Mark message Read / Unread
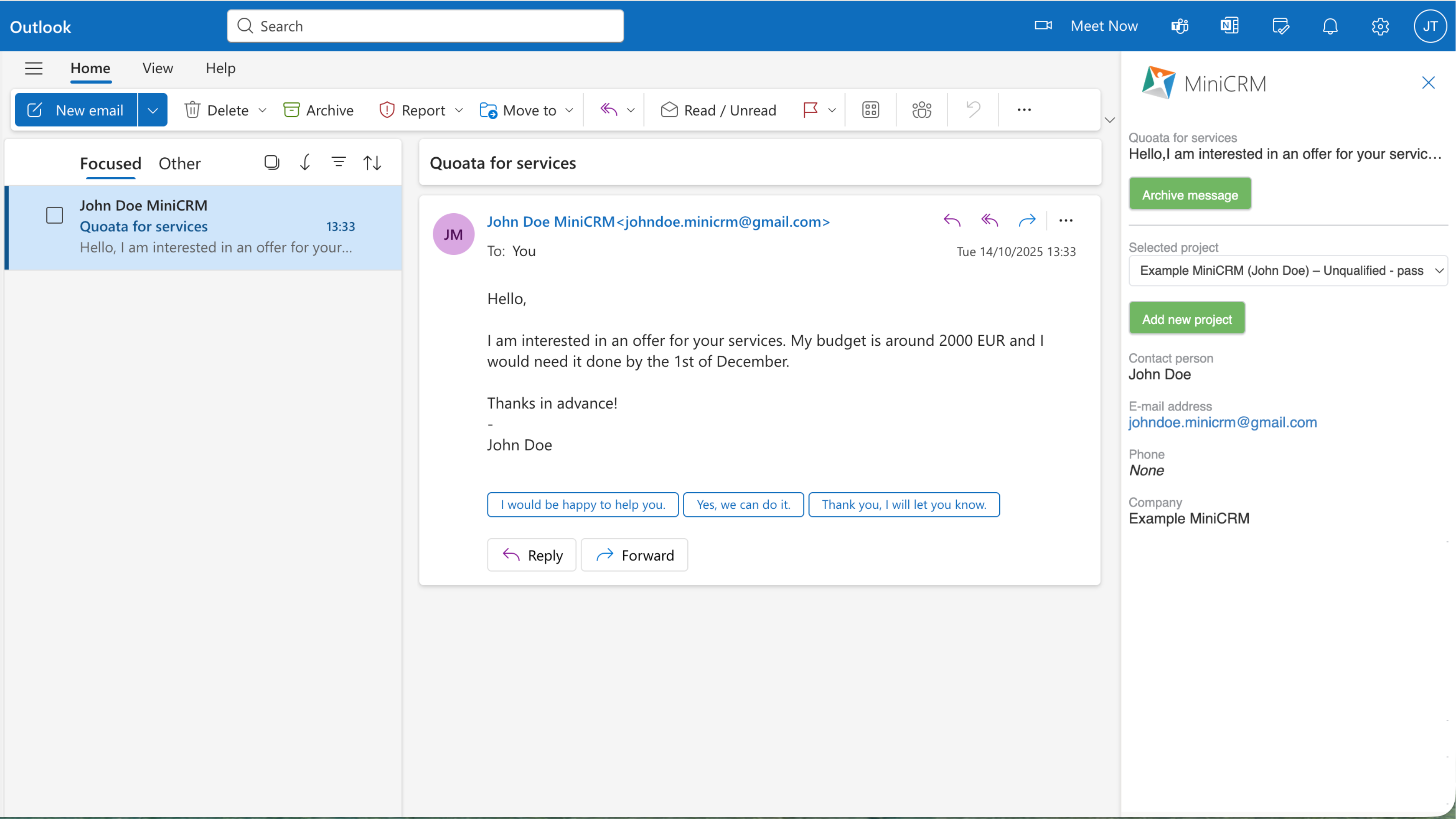Screen dimensions: 1456x819 click(718, 110)
